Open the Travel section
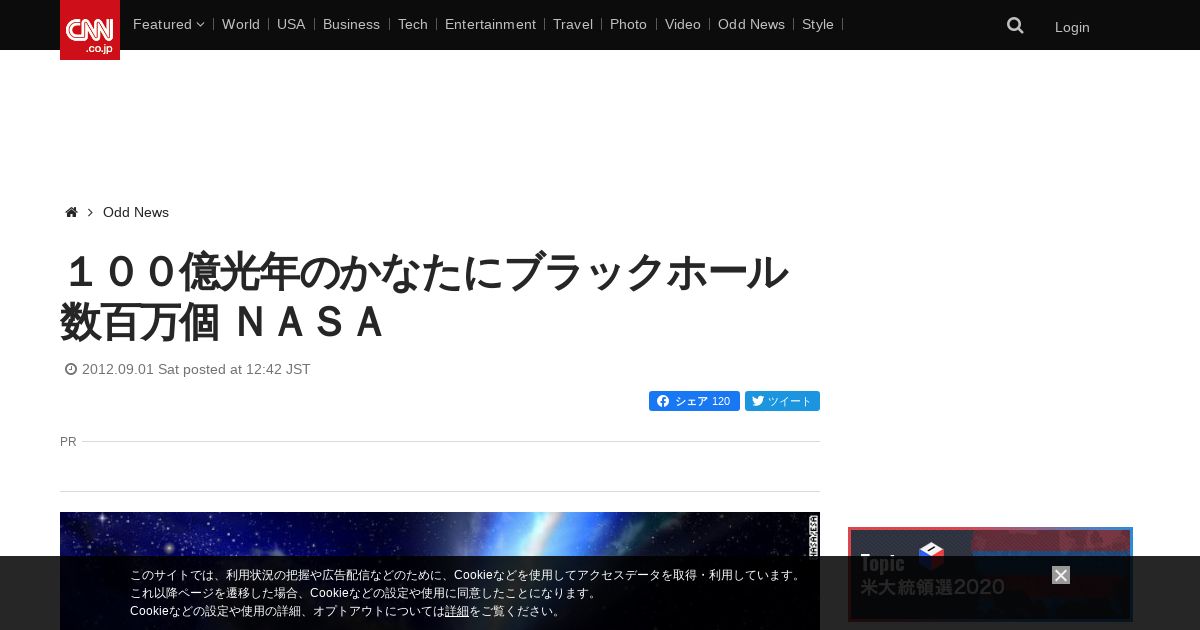This screenshot has width=1200, height=630. pos(573,24)
